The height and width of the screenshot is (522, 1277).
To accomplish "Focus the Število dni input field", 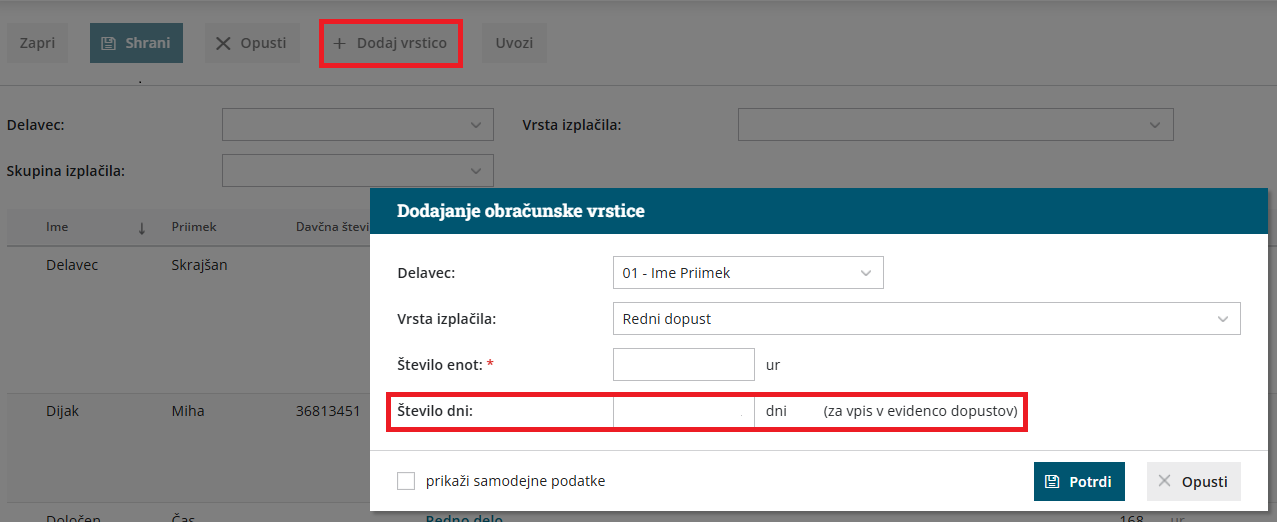I will pos(683,411).
